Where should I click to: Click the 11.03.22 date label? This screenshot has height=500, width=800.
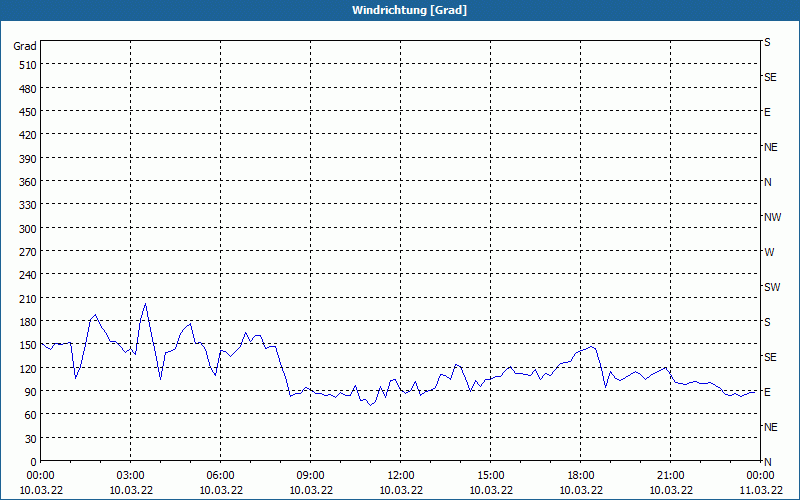(x=761, y=490)
